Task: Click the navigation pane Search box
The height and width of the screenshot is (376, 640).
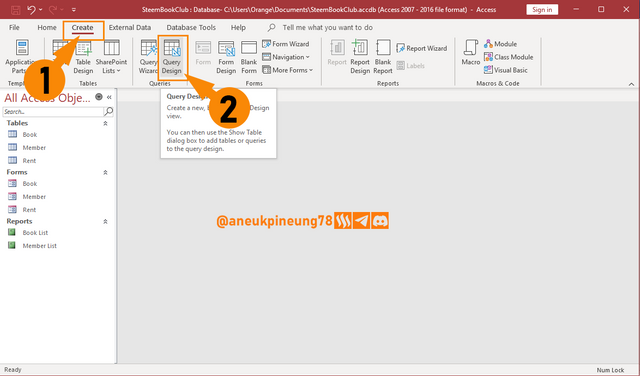Action: 53,111
